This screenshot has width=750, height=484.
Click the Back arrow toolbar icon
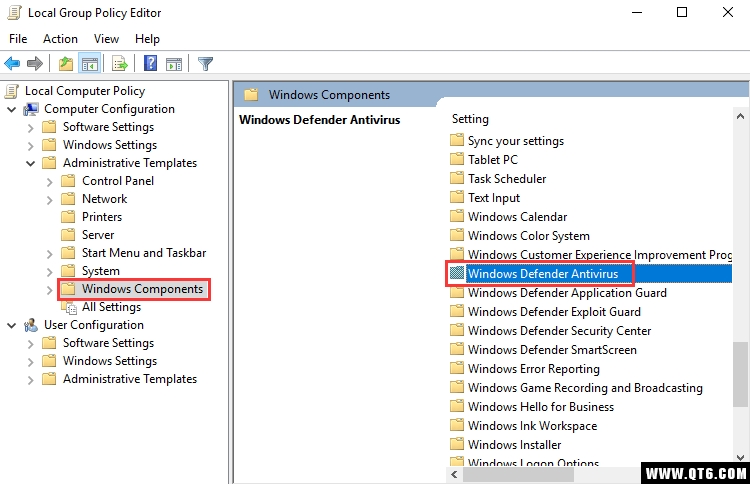click(12, 63)
